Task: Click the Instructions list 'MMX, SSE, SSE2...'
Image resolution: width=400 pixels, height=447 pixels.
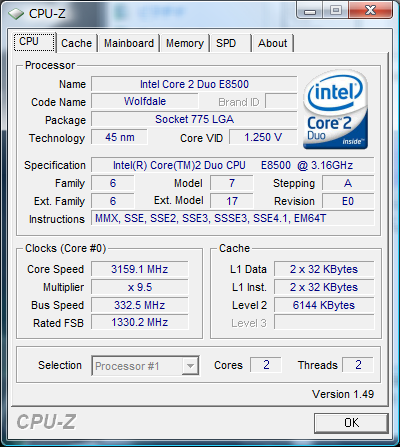Action: 233,219
